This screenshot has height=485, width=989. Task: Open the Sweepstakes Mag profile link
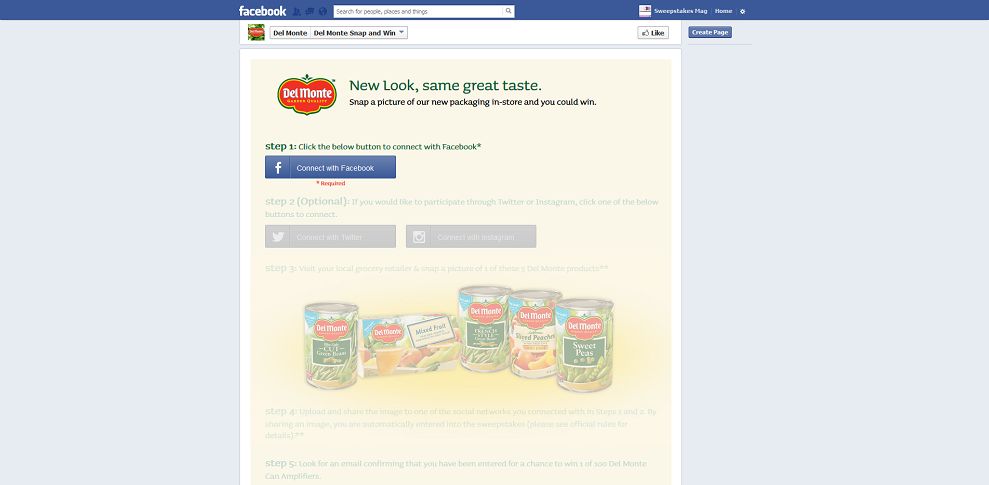tap(680, 11)
